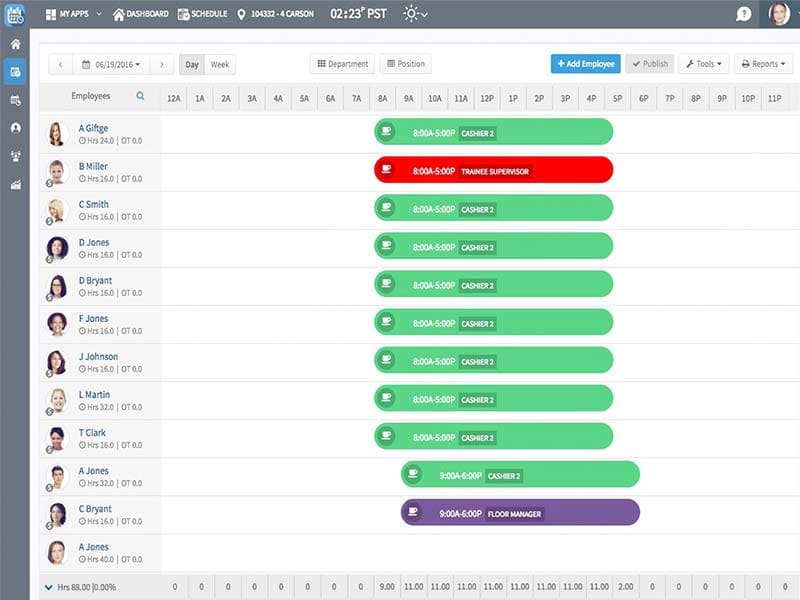800x600 pixels.
Task: Select D Bryant cashier 2 shift
Action: [493, 284]
